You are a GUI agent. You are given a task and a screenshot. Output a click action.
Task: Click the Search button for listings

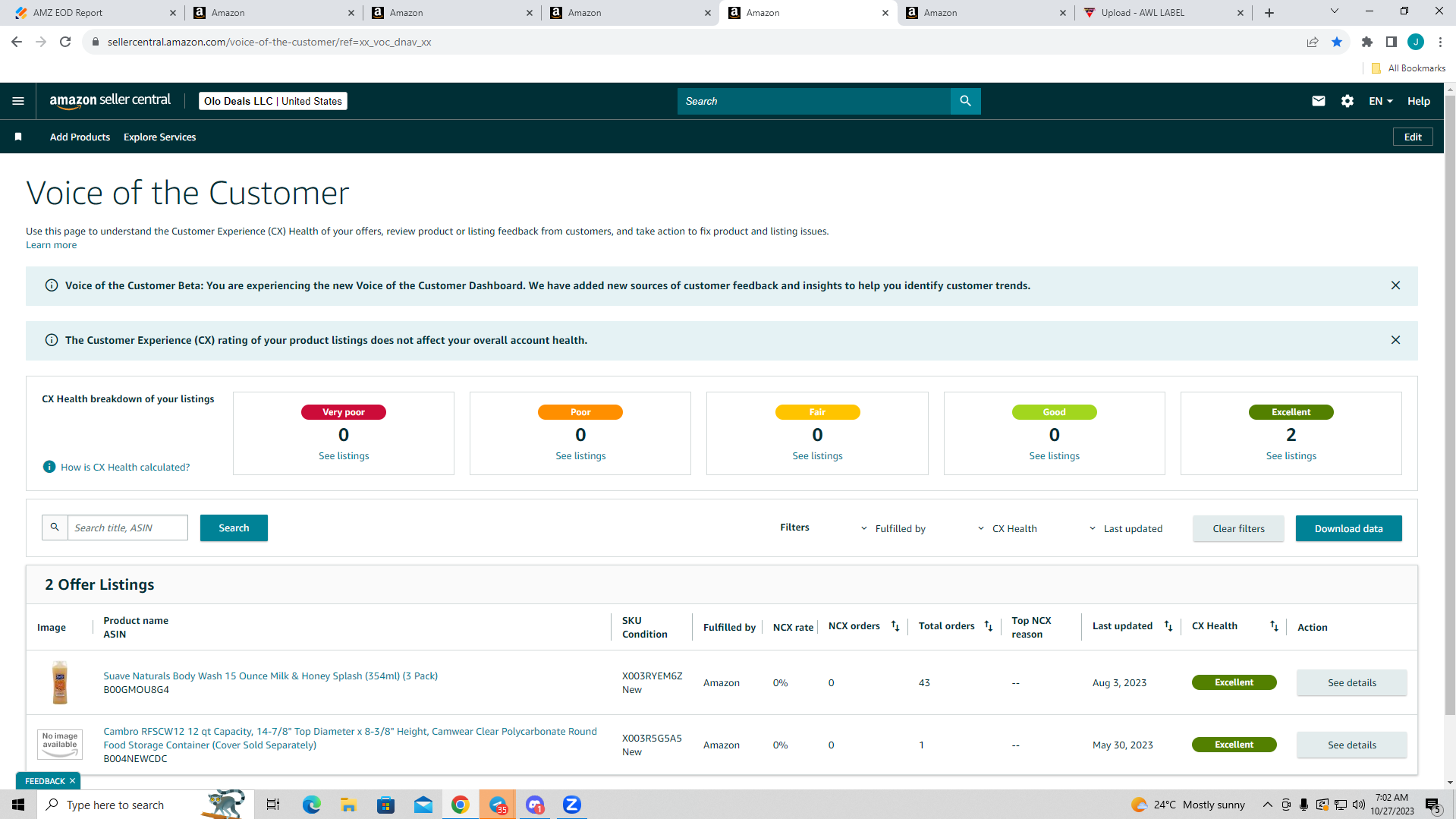pyautogui.click(x=234, y=528)
